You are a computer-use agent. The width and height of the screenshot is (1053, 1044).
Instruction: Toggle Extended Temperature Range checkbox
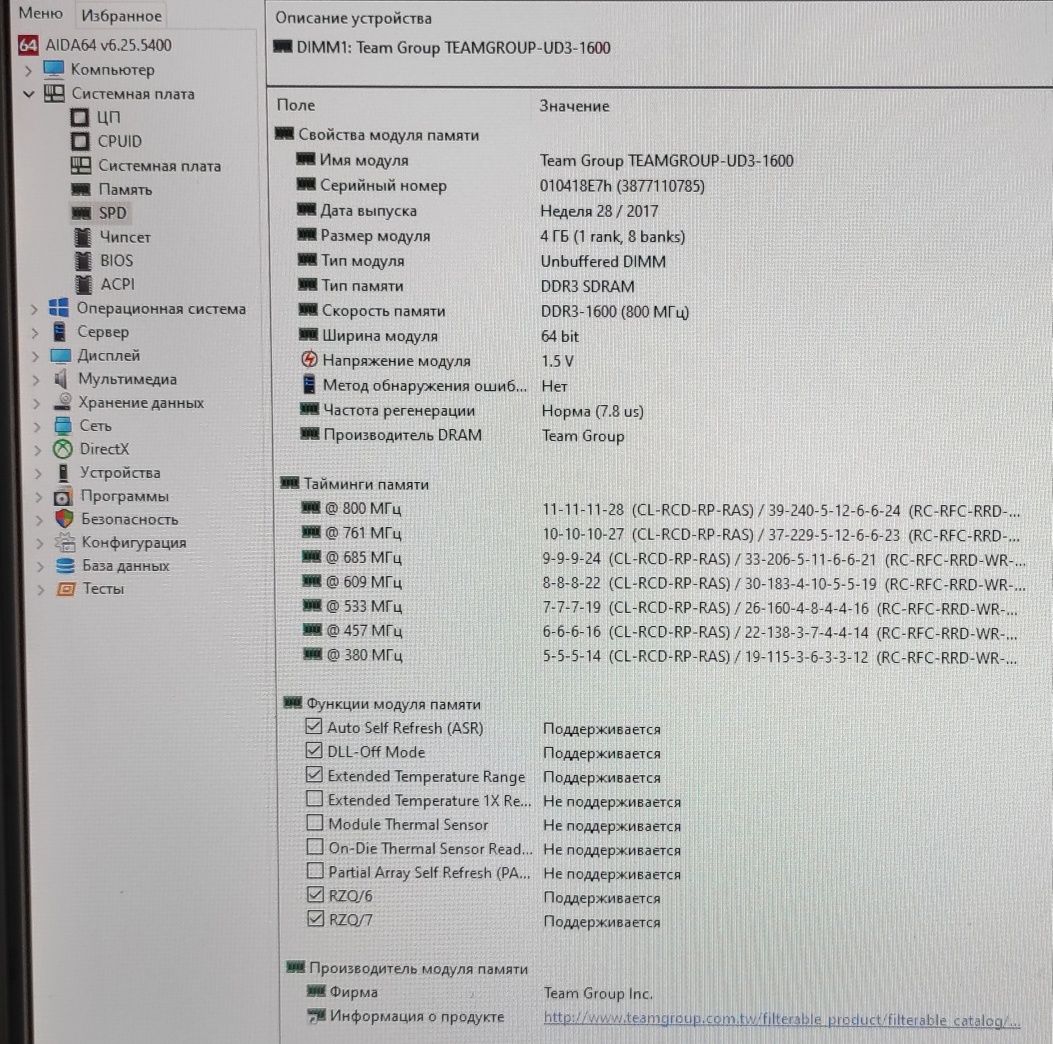tap(314, 774)
